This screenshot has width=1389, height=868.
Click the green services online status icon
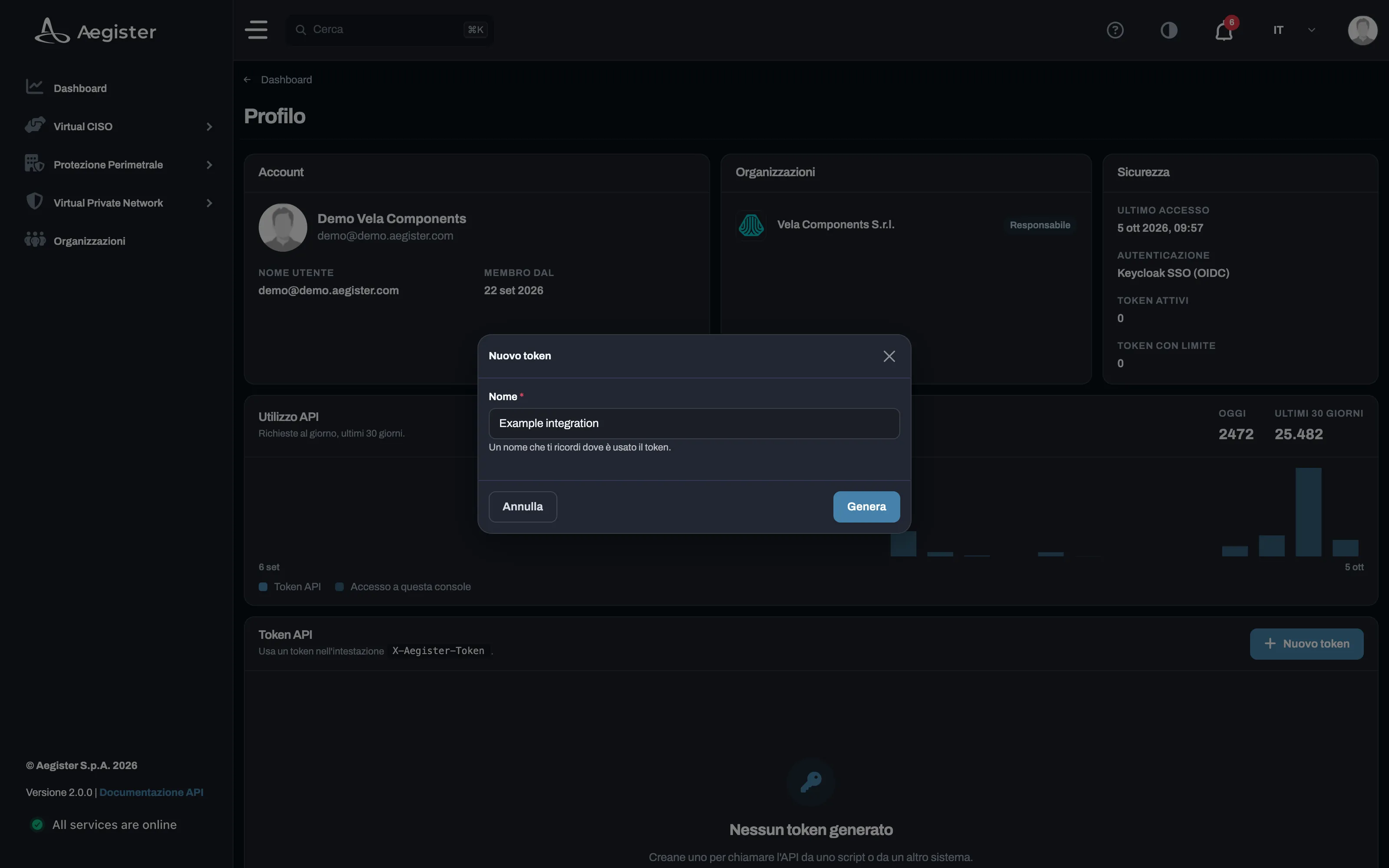[x=37, y=824]
